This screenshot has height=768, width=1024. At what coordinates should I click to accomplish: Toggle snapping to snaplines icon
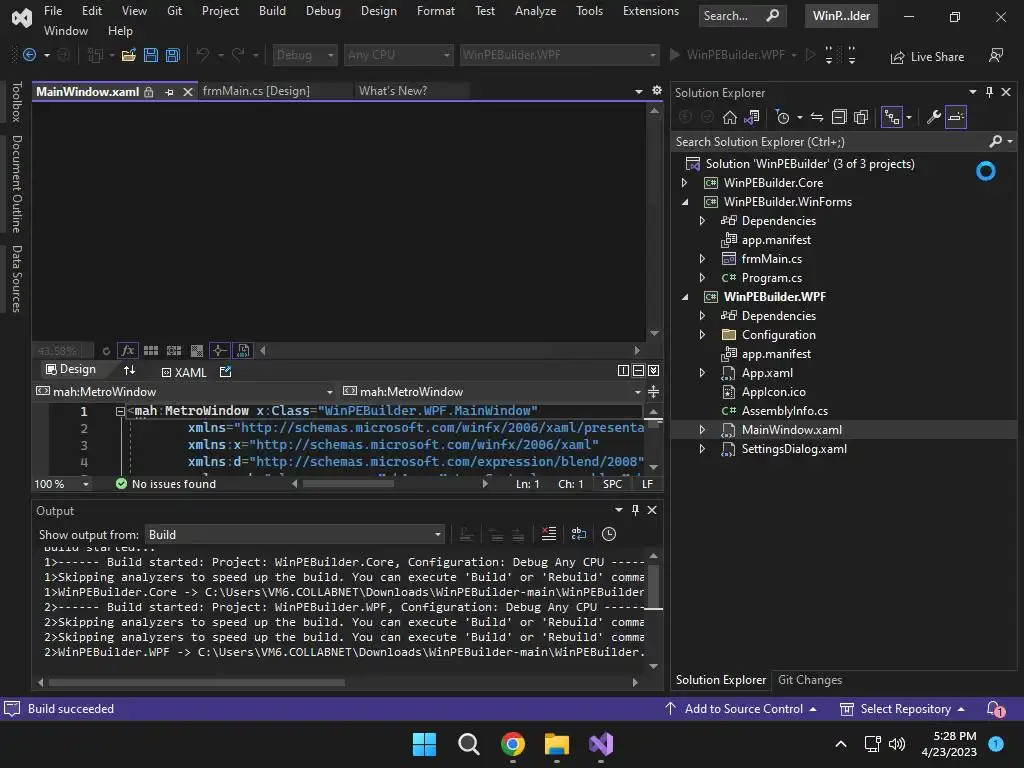pyautogui.click(x=219, y=351)
